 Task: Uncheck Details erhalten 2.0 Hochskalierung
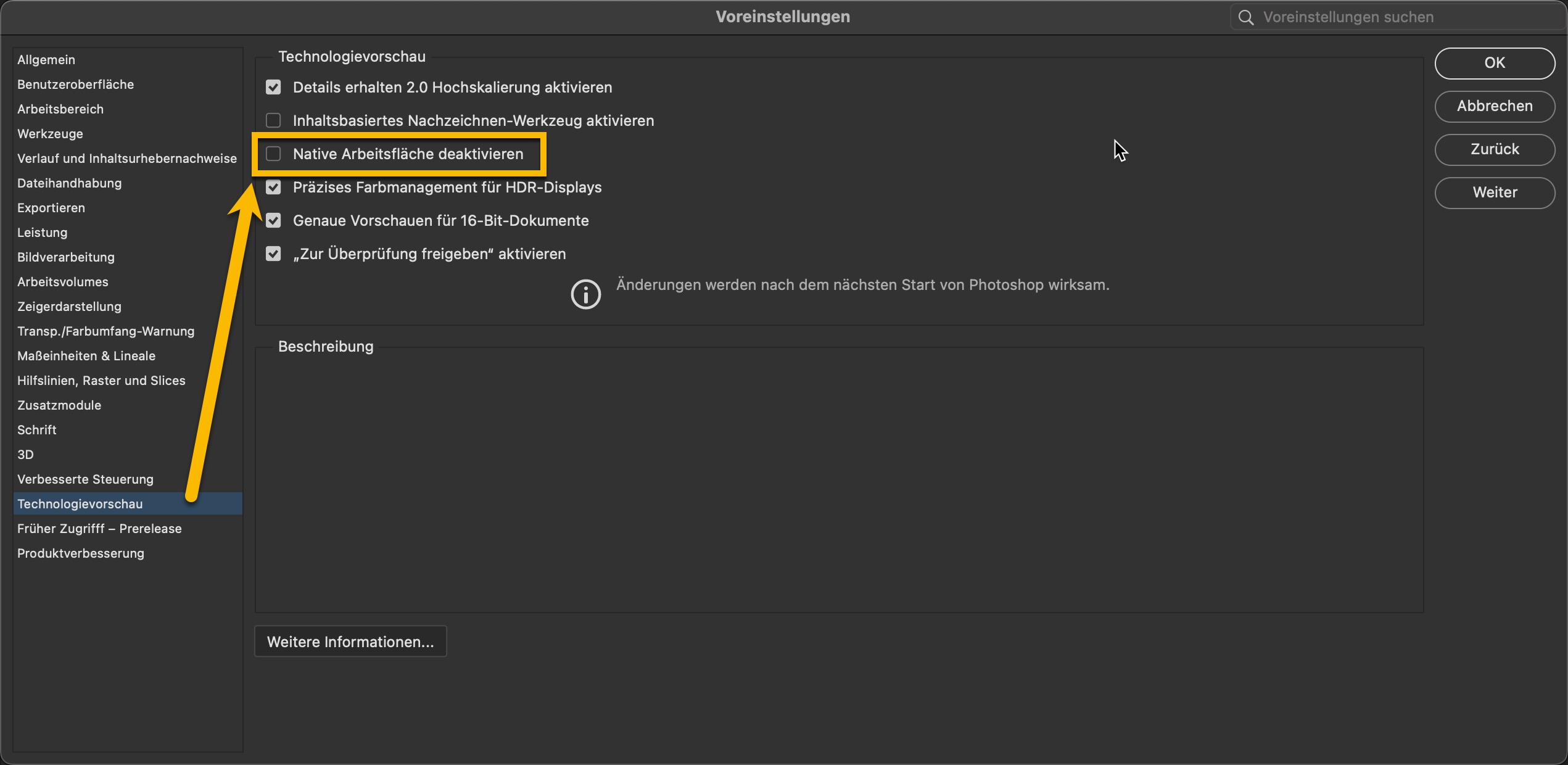click(x=273, y=88)
